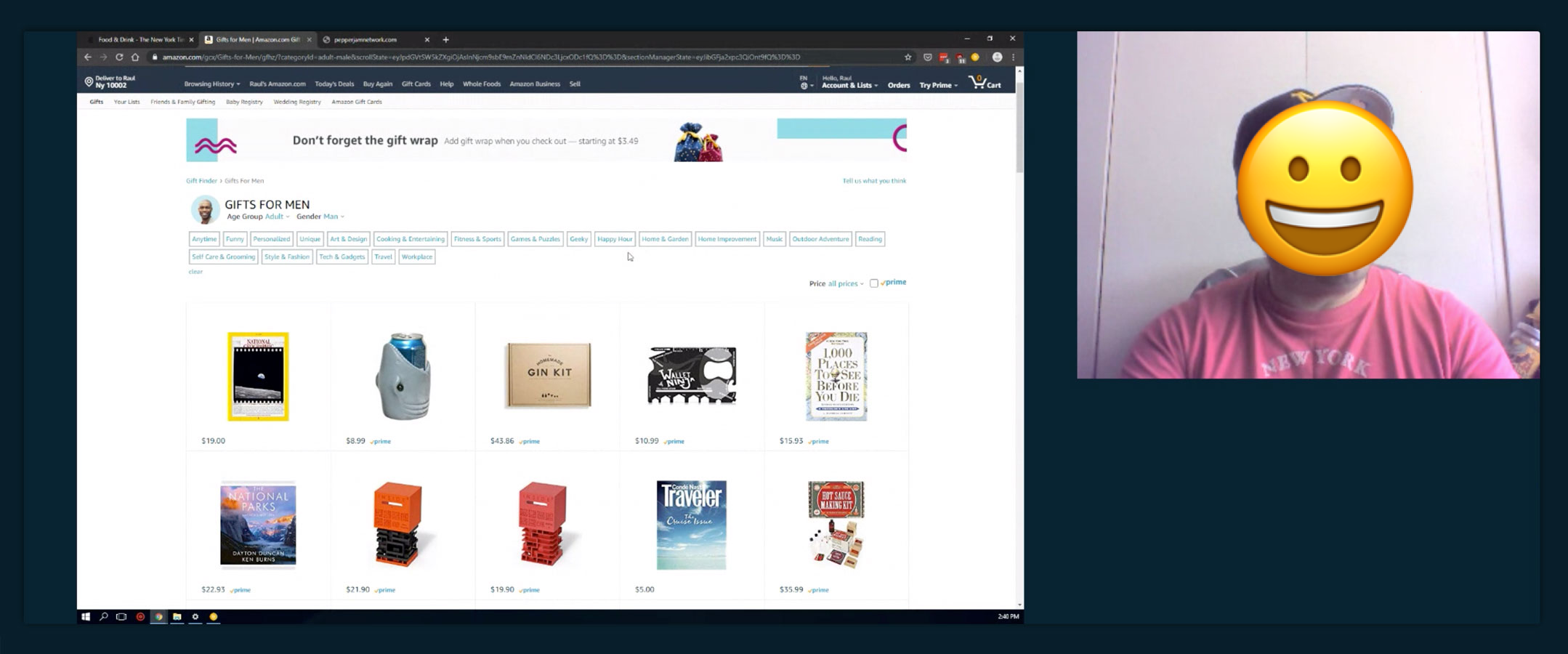
Task: Toggle the Happy Hour filter chip
Action: [615, 239]
